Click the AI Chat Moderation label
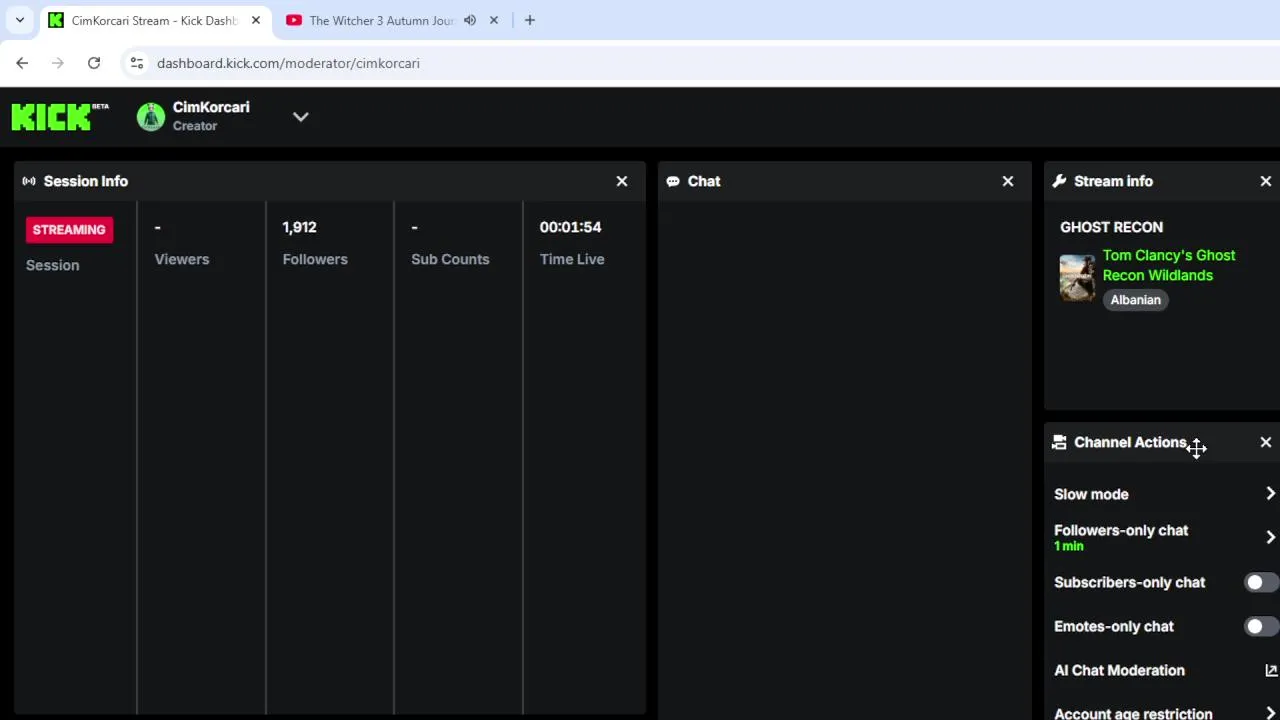1280x720 pixels. pos(1119,670)
